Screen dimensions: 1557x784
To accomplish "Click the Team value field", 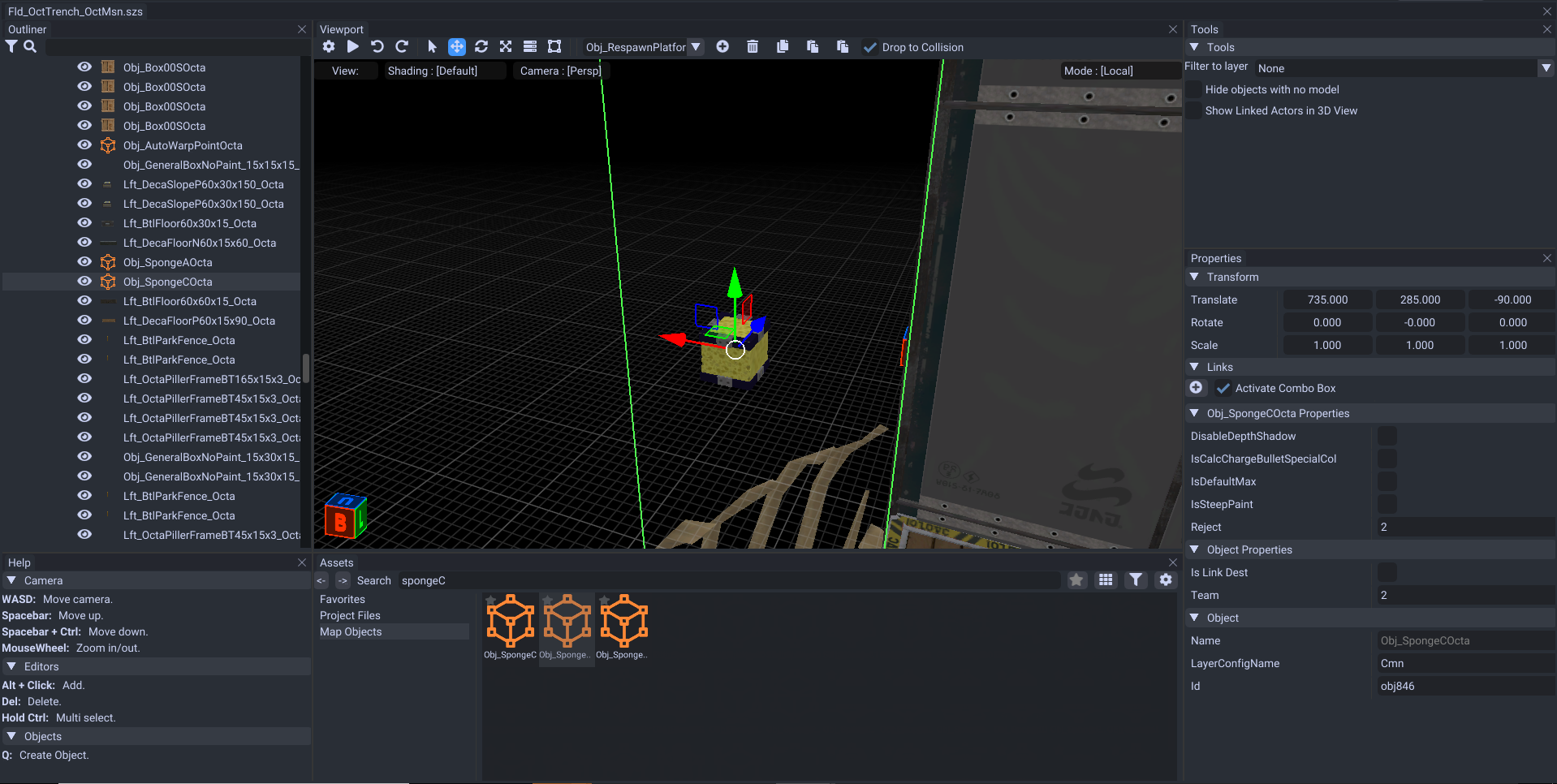I will point(1465,595).
